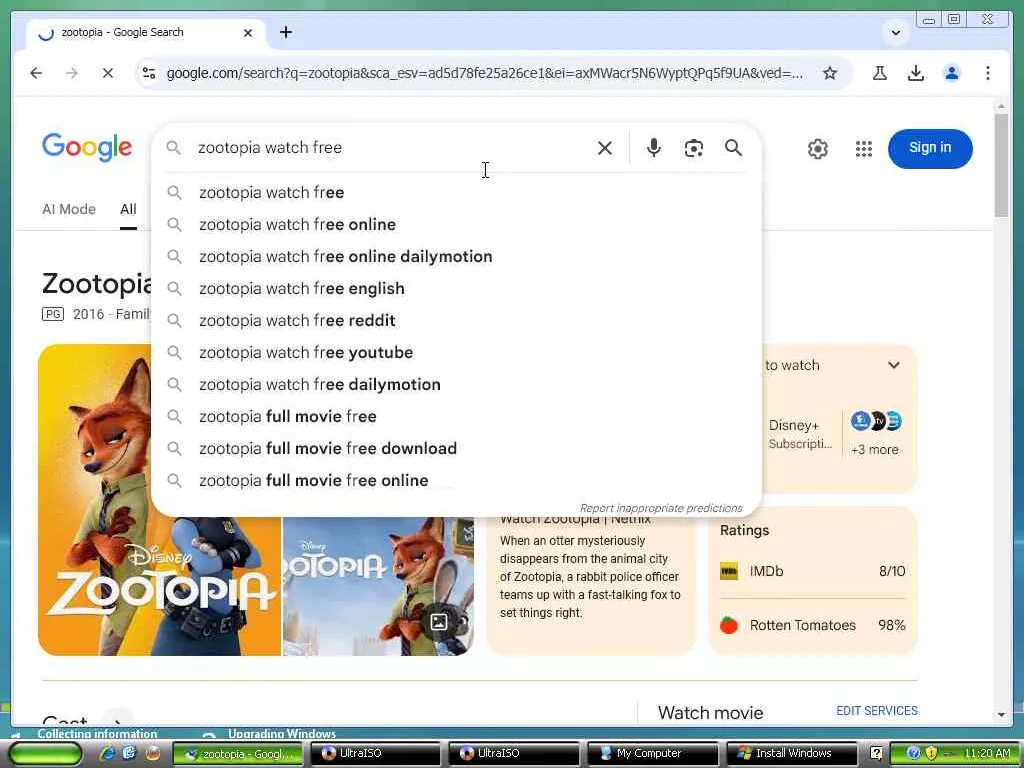Click into the search input field
Screen dimensions: 1024x768
point(392,148)
